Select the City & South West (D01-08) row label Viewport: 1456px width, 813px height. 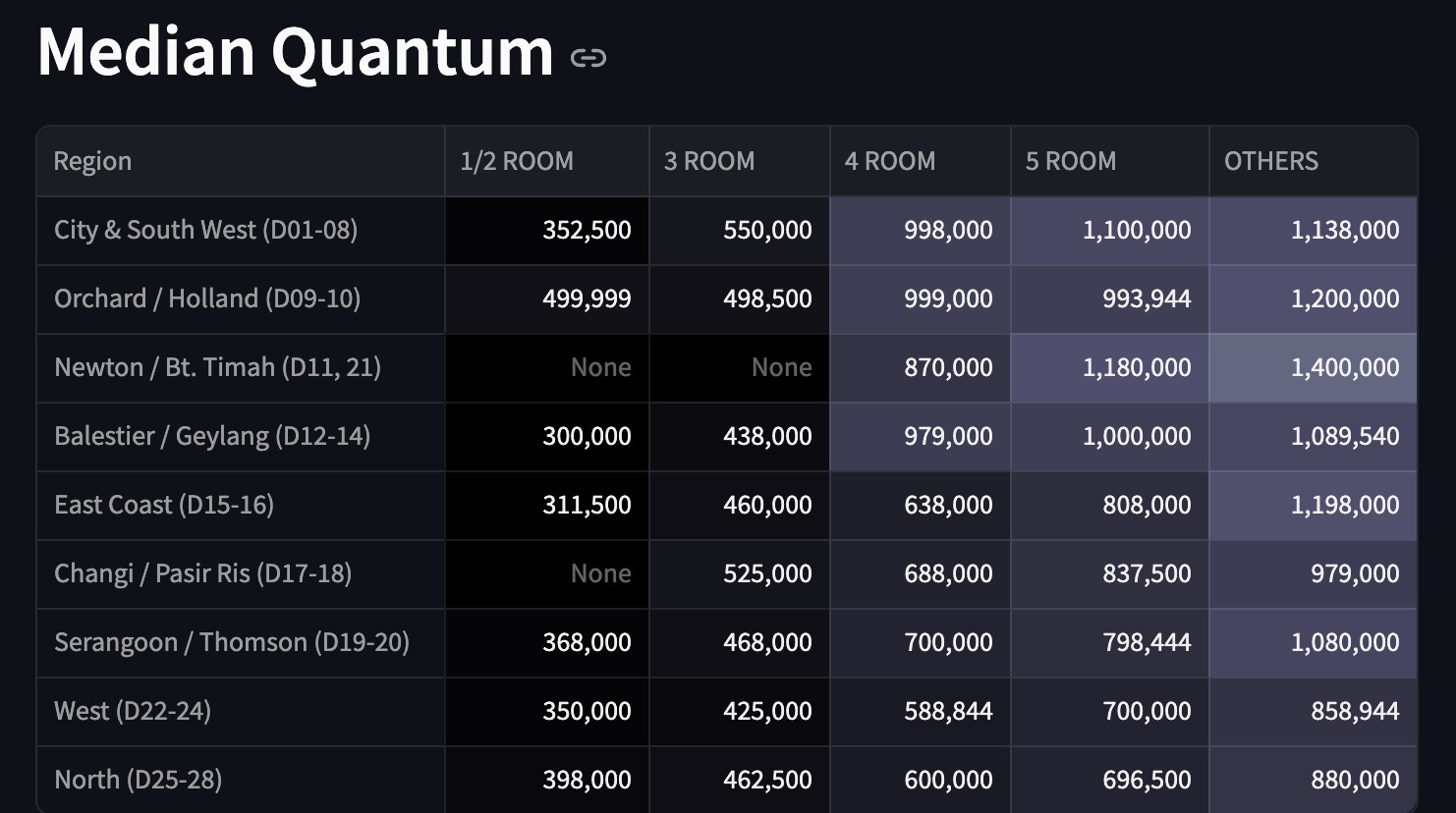(x=206, y=230)
